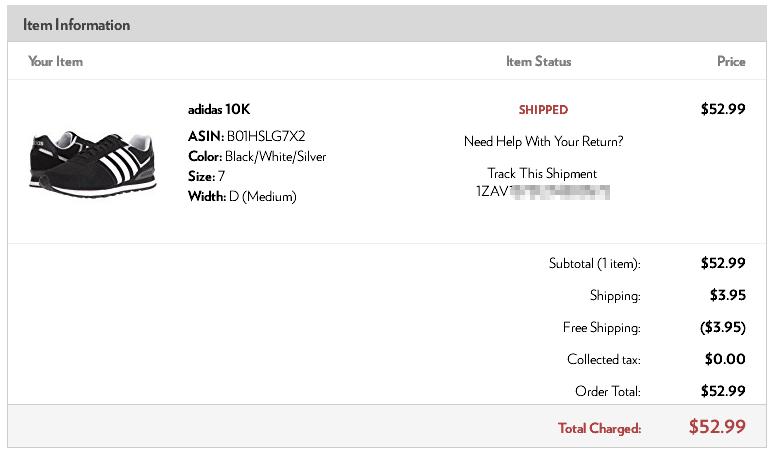Click the Size 7 detail line

point(207,177)
